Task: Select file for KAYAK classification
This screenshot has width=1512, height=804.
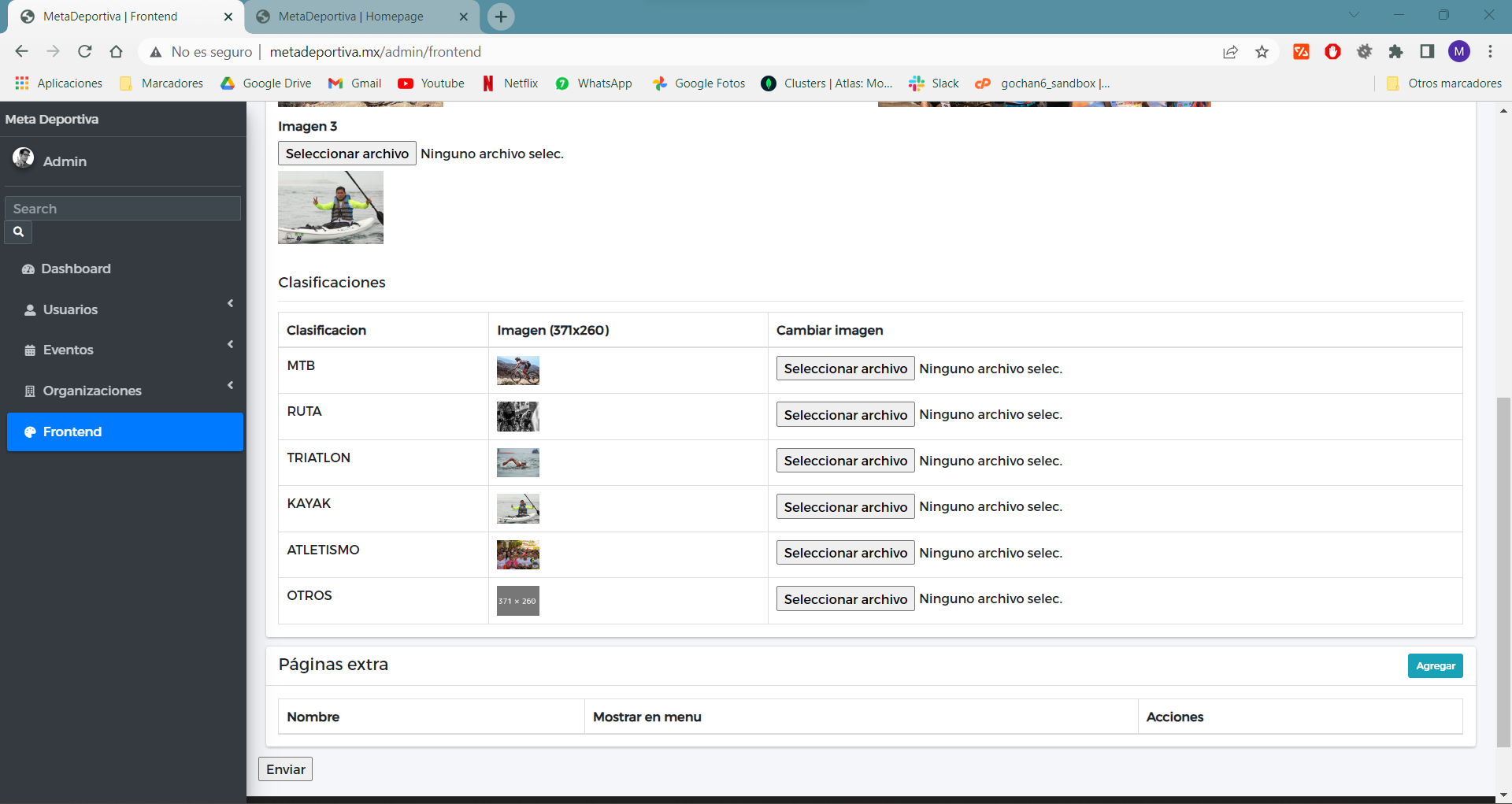Action: pyautogui.click(x=845, y=506)
